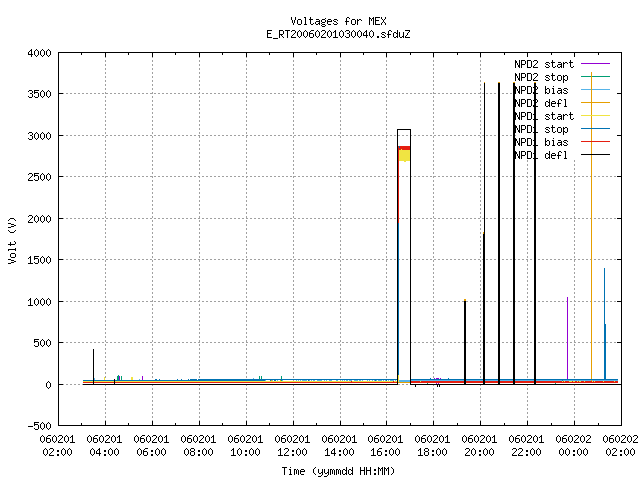Click the y-axis tick value -500
This screenshot has height=480, width=640.
[x=40, y=426]
